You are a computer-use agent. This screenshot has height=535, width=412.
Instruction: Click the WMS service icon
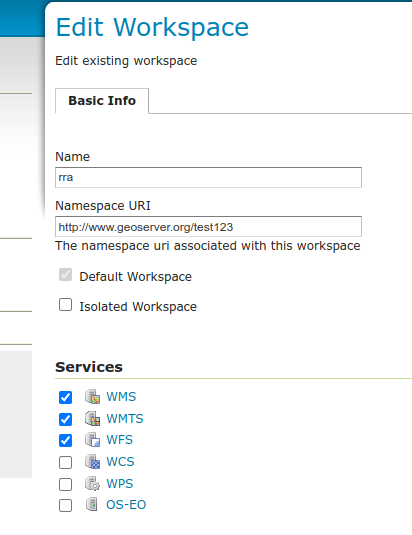pos(92,397)
